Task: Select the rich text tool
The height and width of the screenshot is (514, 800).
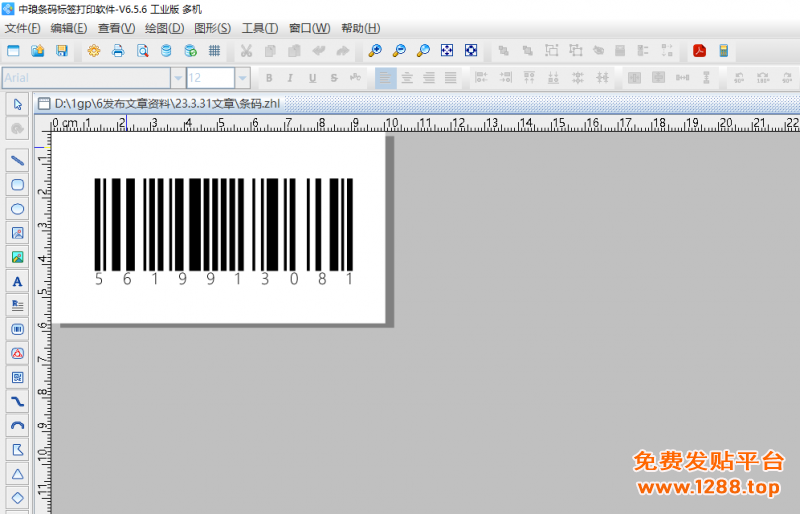Action: [x=17, y=305]
